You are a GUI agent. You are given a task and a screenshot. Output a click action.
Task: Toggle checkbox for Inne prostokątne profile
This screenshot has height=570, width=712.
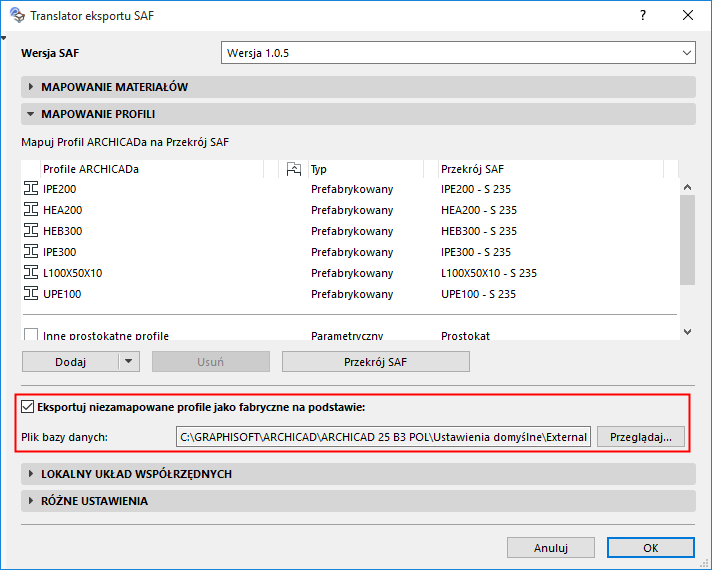pos(31,335)
